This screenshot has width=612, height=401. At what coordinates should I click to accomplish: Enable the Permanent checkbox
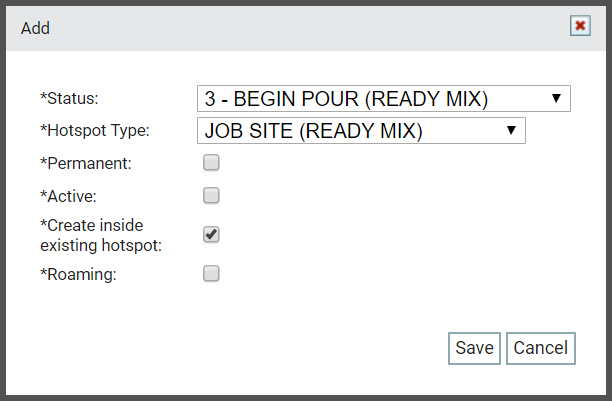pyautogui.click(x=211, y=162)
